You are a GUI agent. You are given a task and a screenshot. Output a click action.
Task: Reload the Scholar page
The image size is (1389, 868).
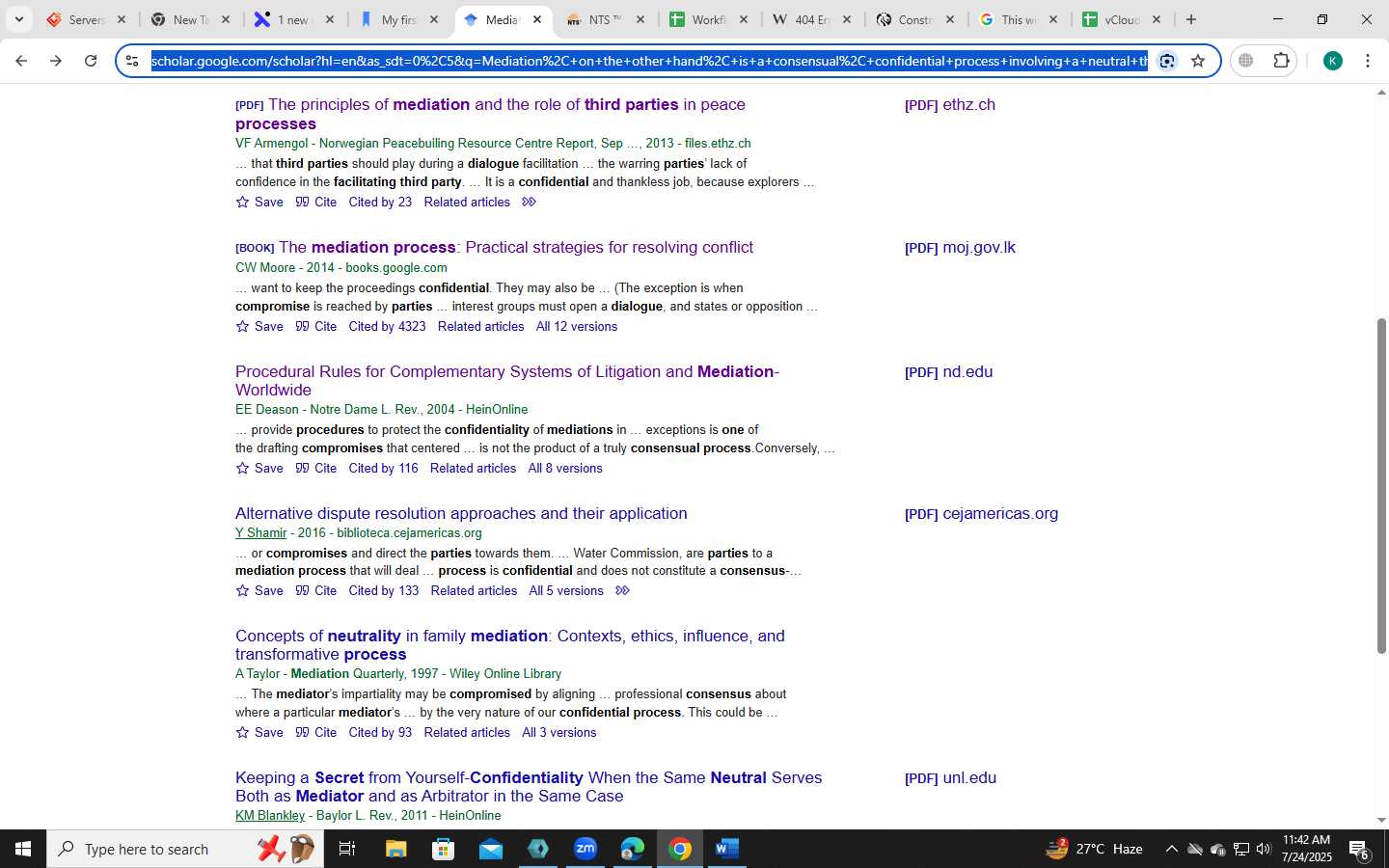coord(91,61)
